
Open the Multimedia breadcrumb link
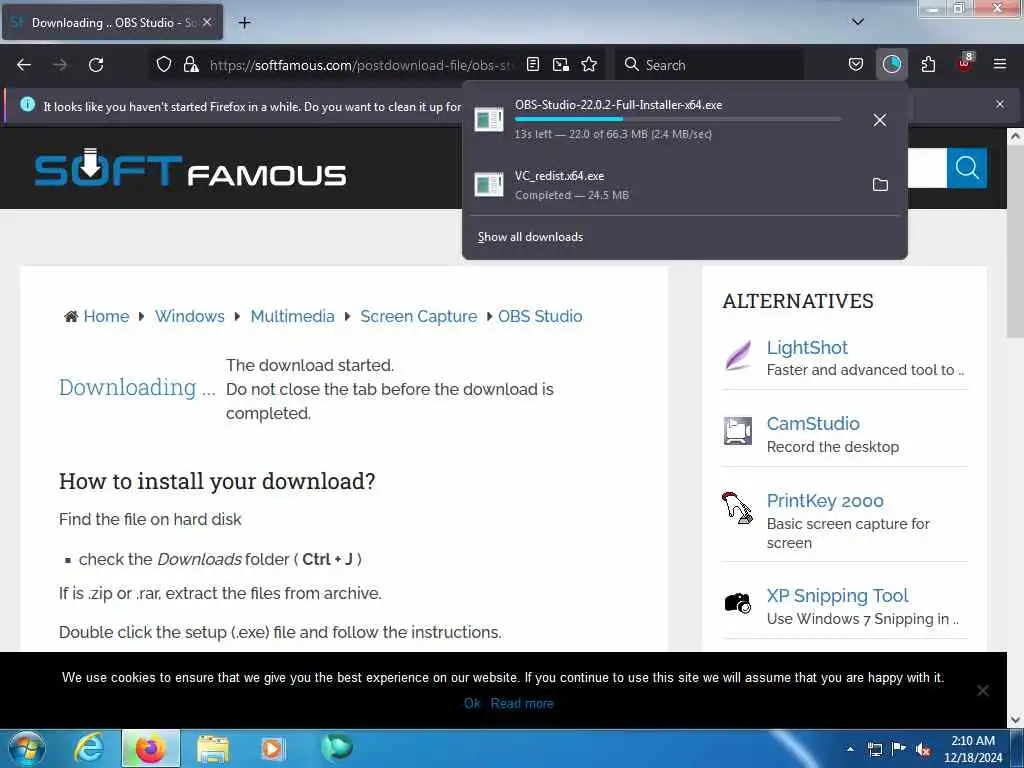pos(292,316)
